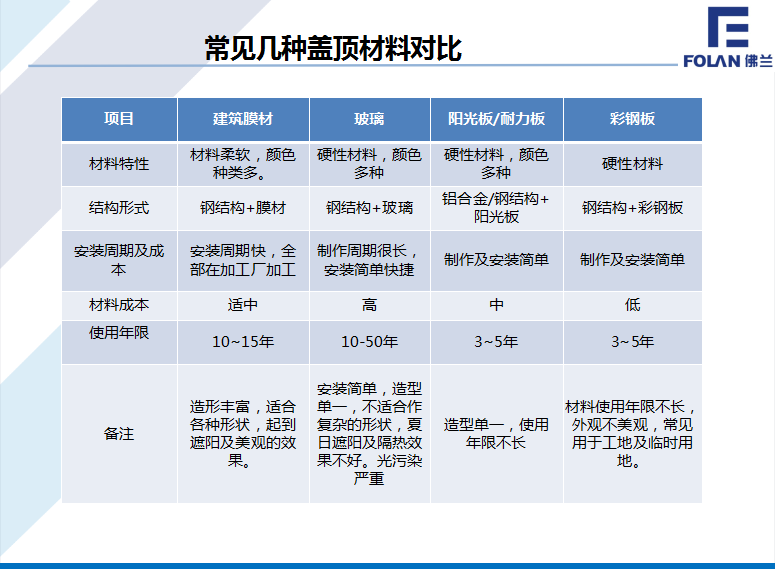Click the 结构形式 row label
This screenshot has height=569, width=775.
pyautogui.click(x=119, y=208)
